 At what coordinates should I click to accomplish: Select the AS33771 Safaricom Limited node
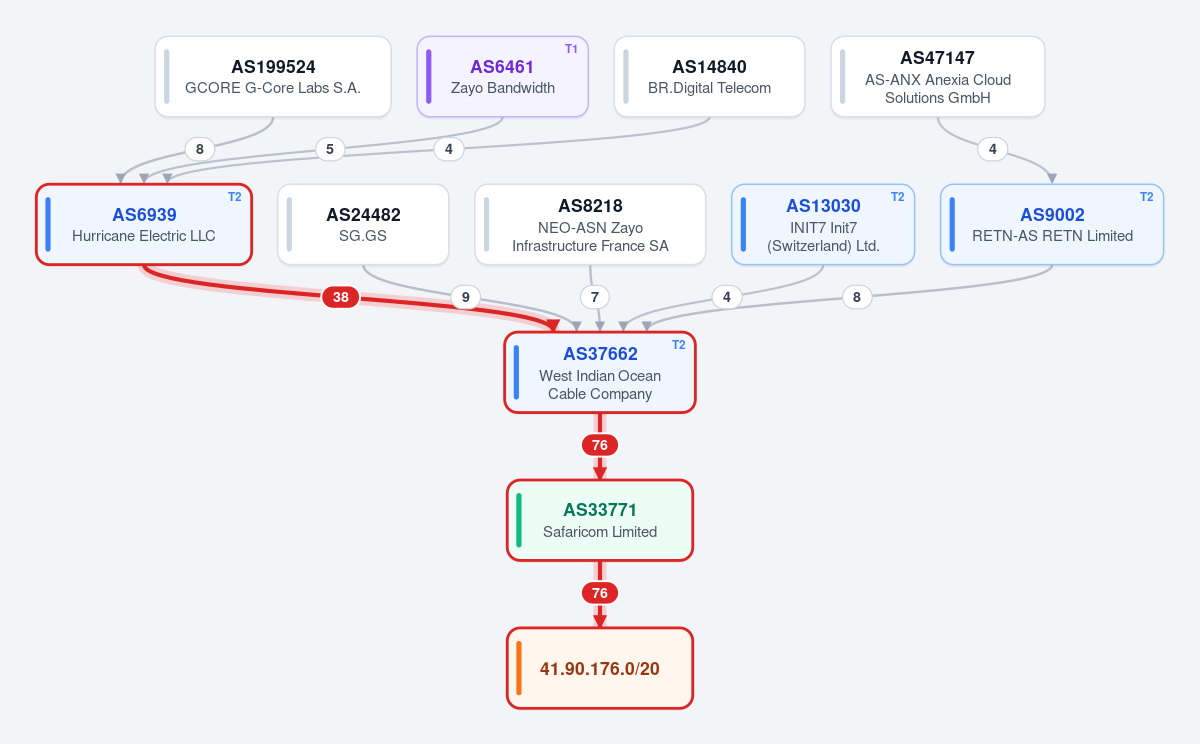(x=600, y=520)
